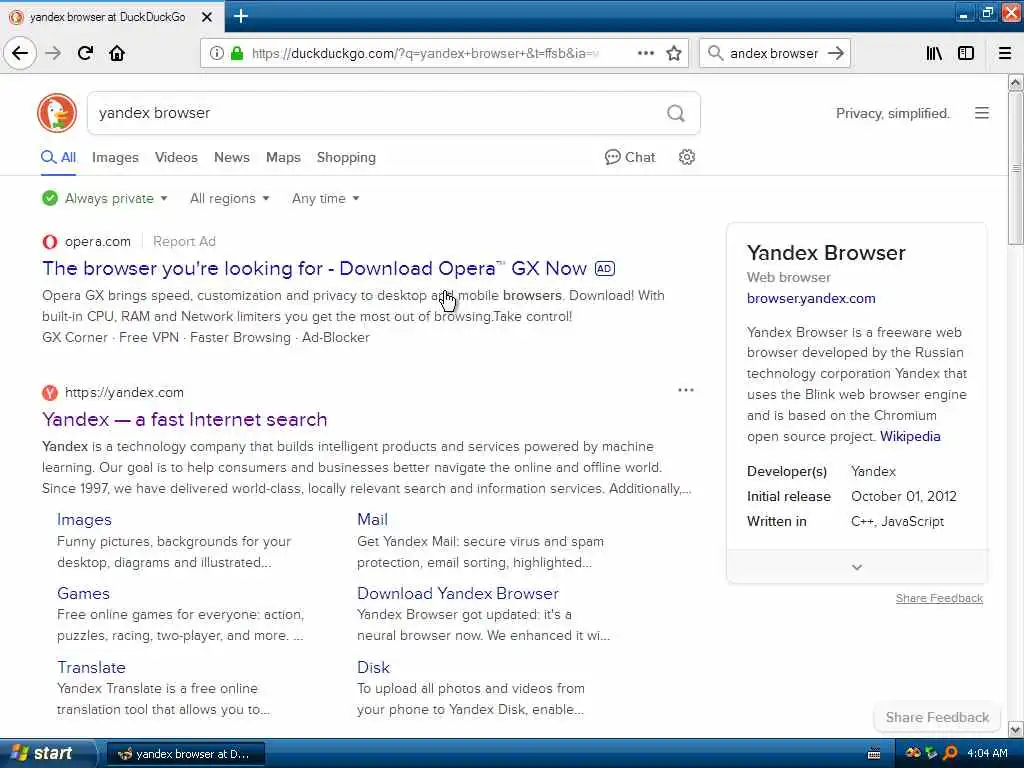
Task: Click the scrollbar up arrow
Action: pos(1016,83)
